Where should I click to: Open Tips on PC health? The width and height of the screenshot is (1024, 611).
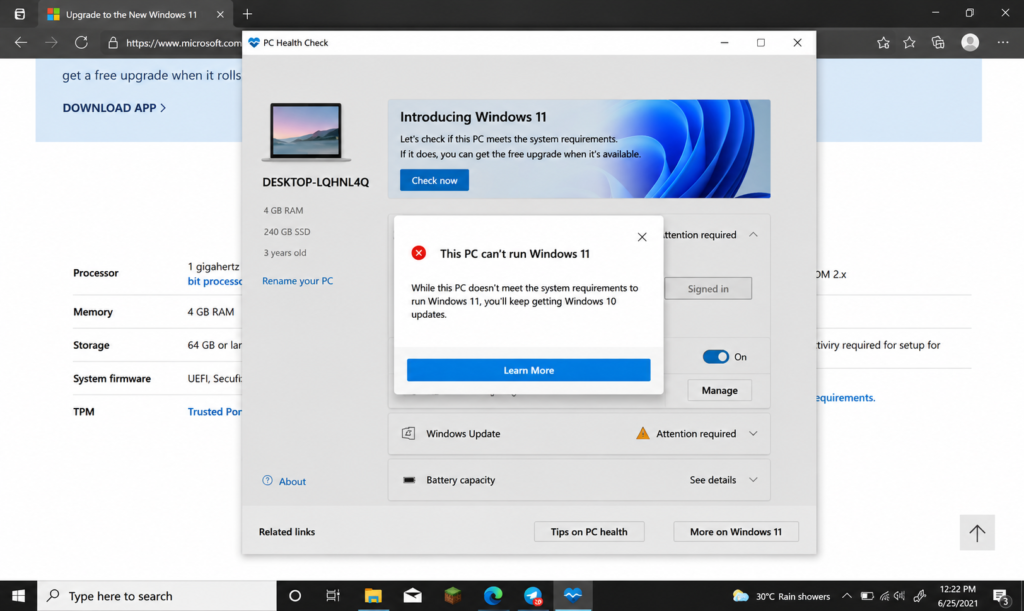(x=589, y=531)
